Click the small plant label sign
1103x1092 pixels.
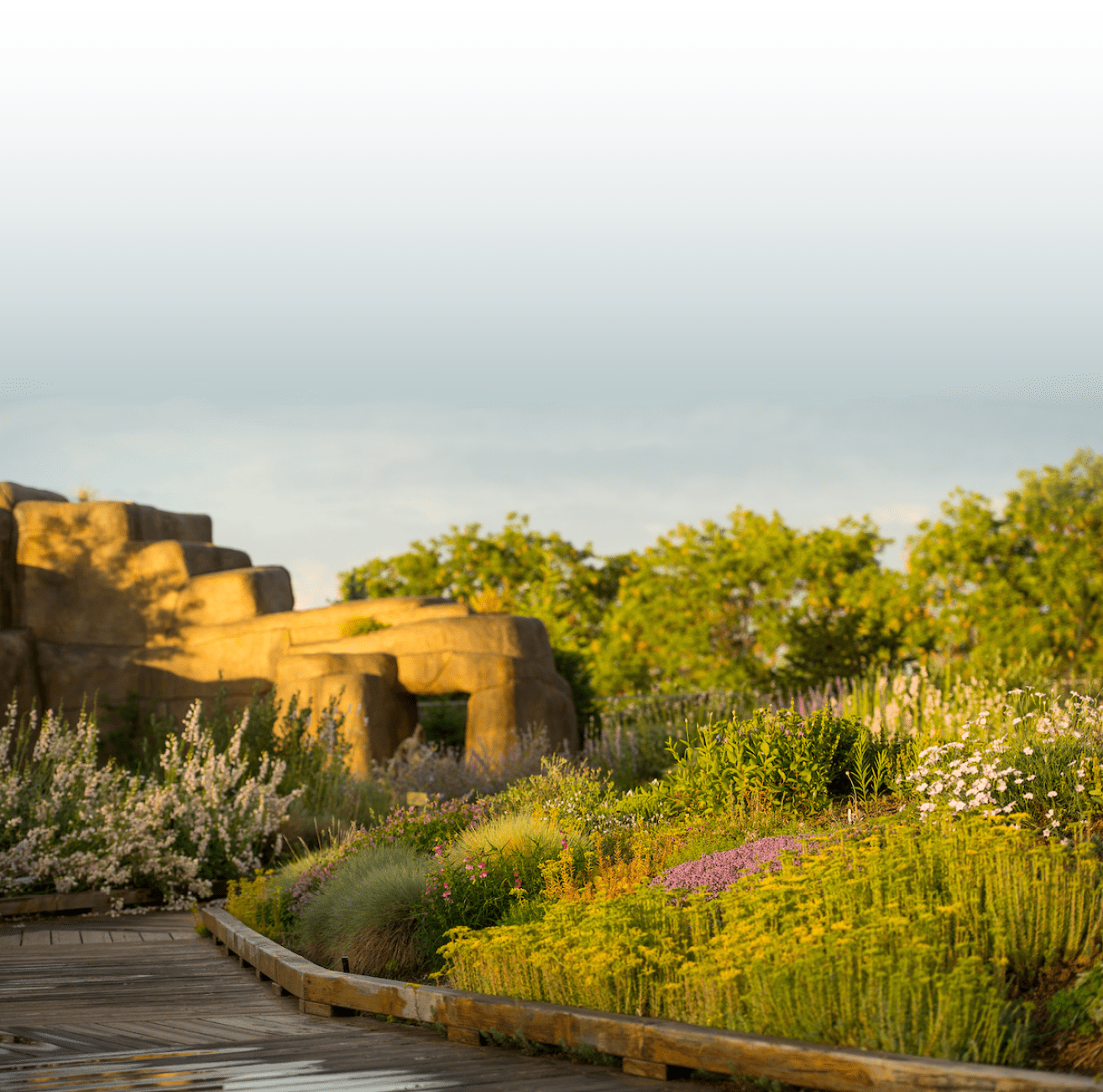[416, 798]
